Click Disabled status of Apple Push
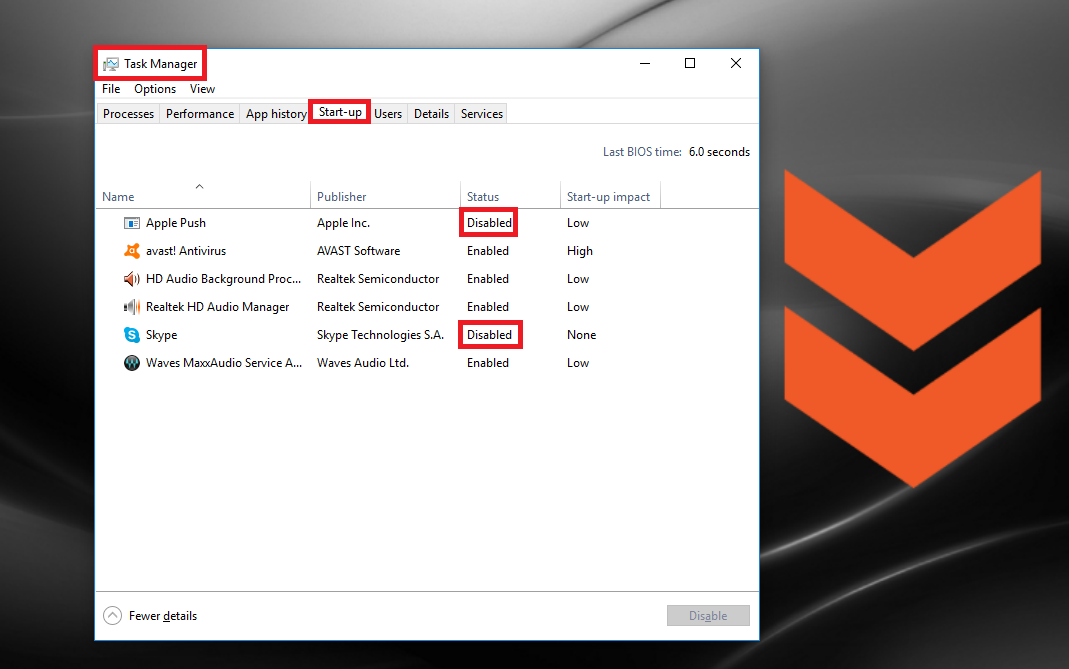The image size is (1069, 669). (489, 223)
